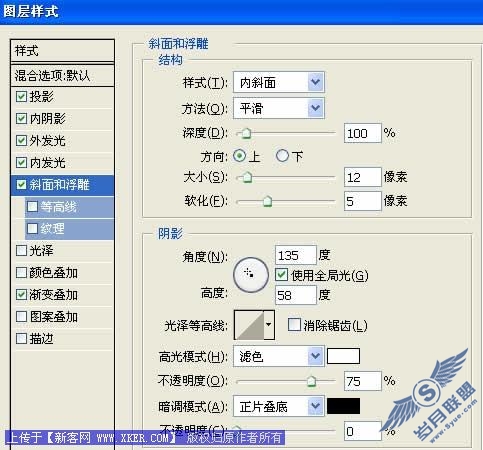Toggle the 斜面和浮雕 checkbox
483x450 pixels.
click(21, 185)
